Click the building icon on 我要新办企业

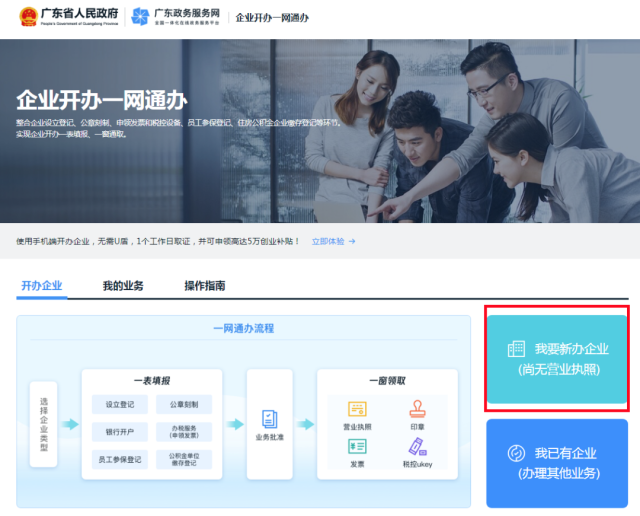(x=516, y=349)
